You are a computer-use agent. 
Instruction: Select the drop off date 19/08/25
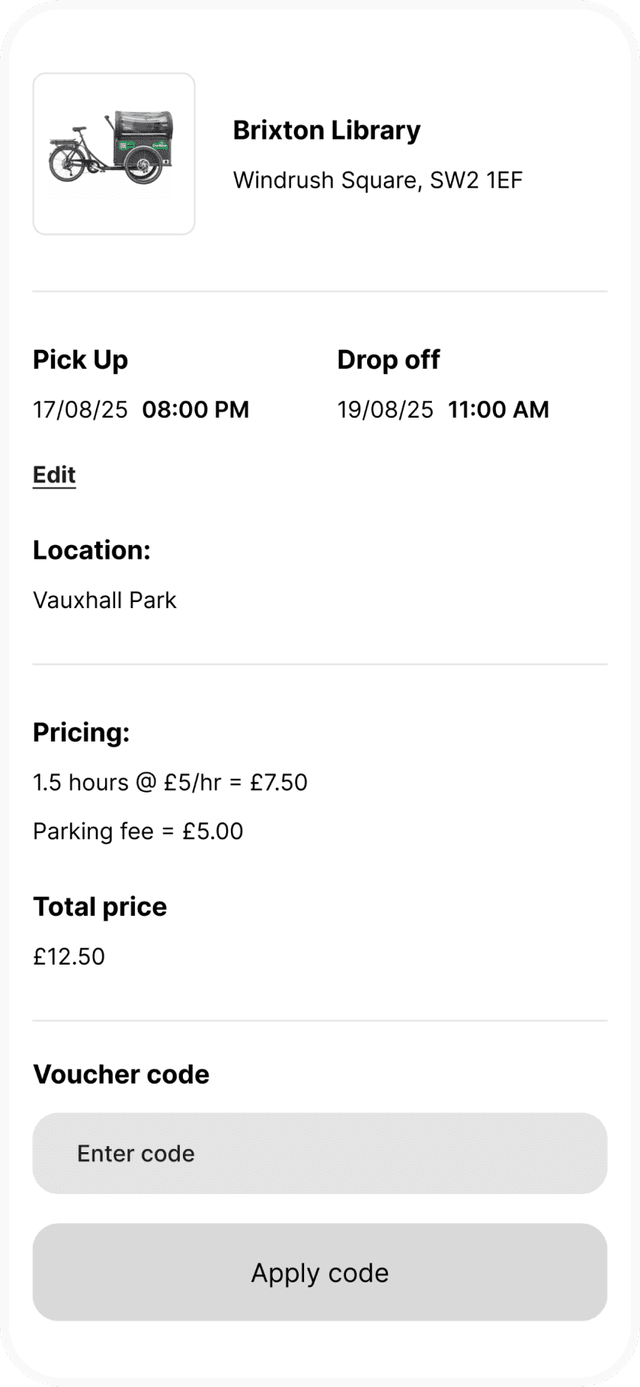point(385,409)
